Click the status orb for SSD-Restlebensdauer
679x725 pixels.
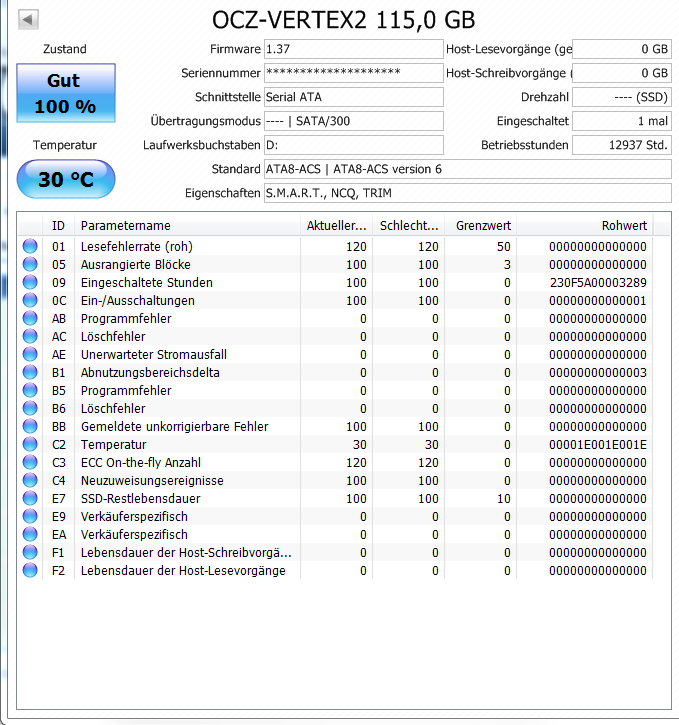pyautogui.click(x=30, y=498)
